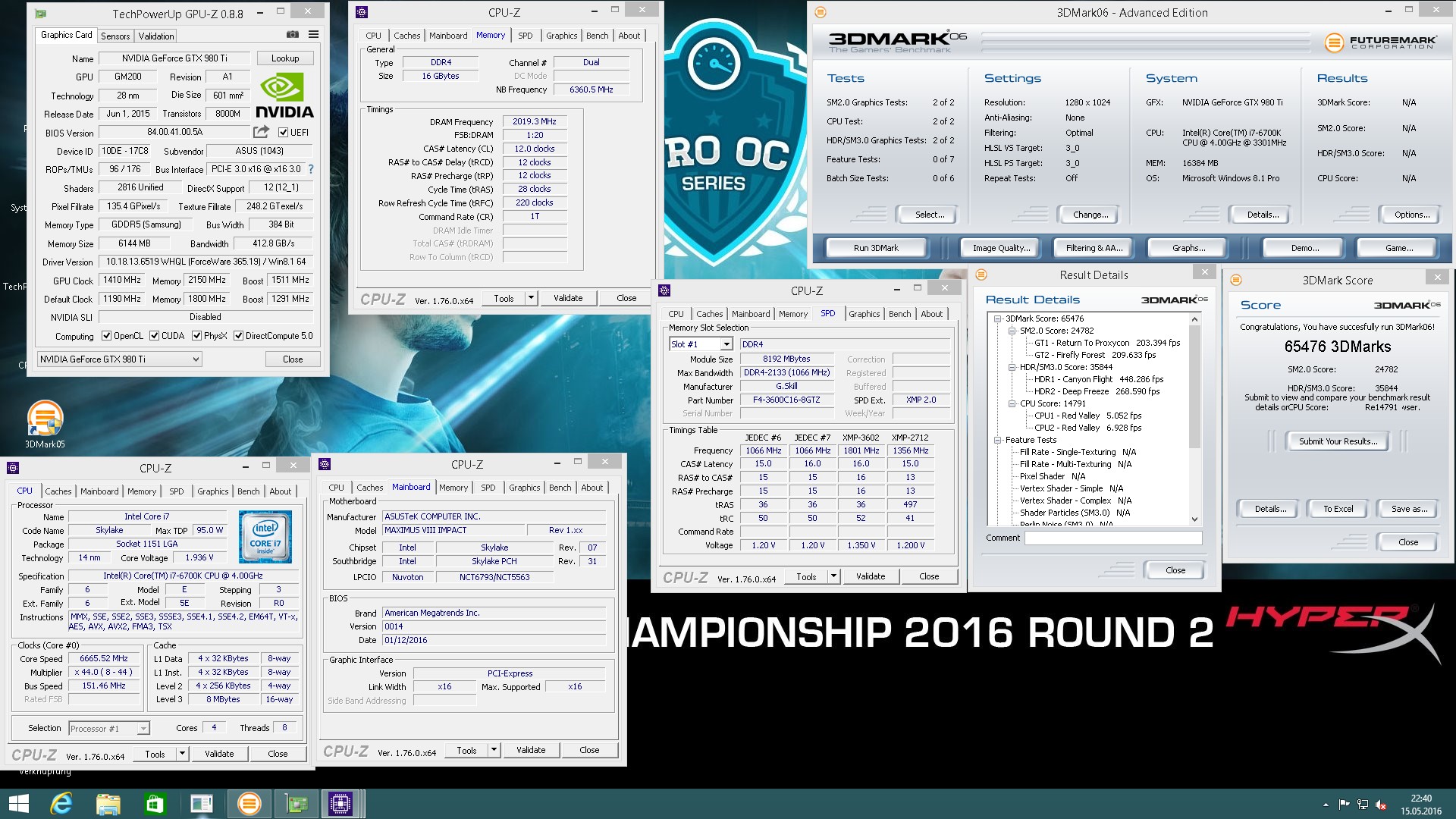Click the Filtering & AA... button
The width and height of the screenshot is (1456, 819).
(x=1094, y=248)
